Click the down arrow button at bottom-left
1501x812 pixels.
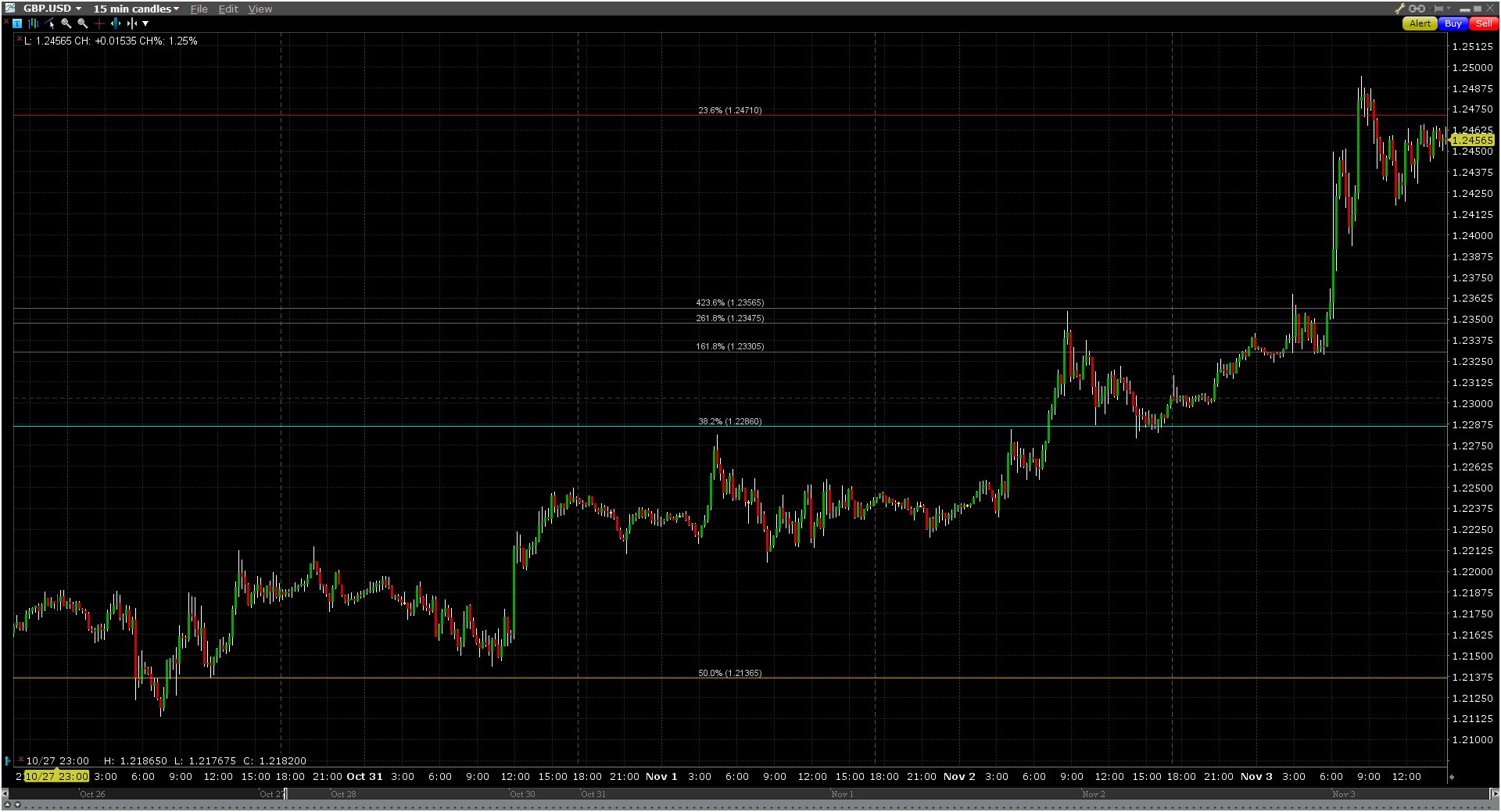click(x=17, y=805)
